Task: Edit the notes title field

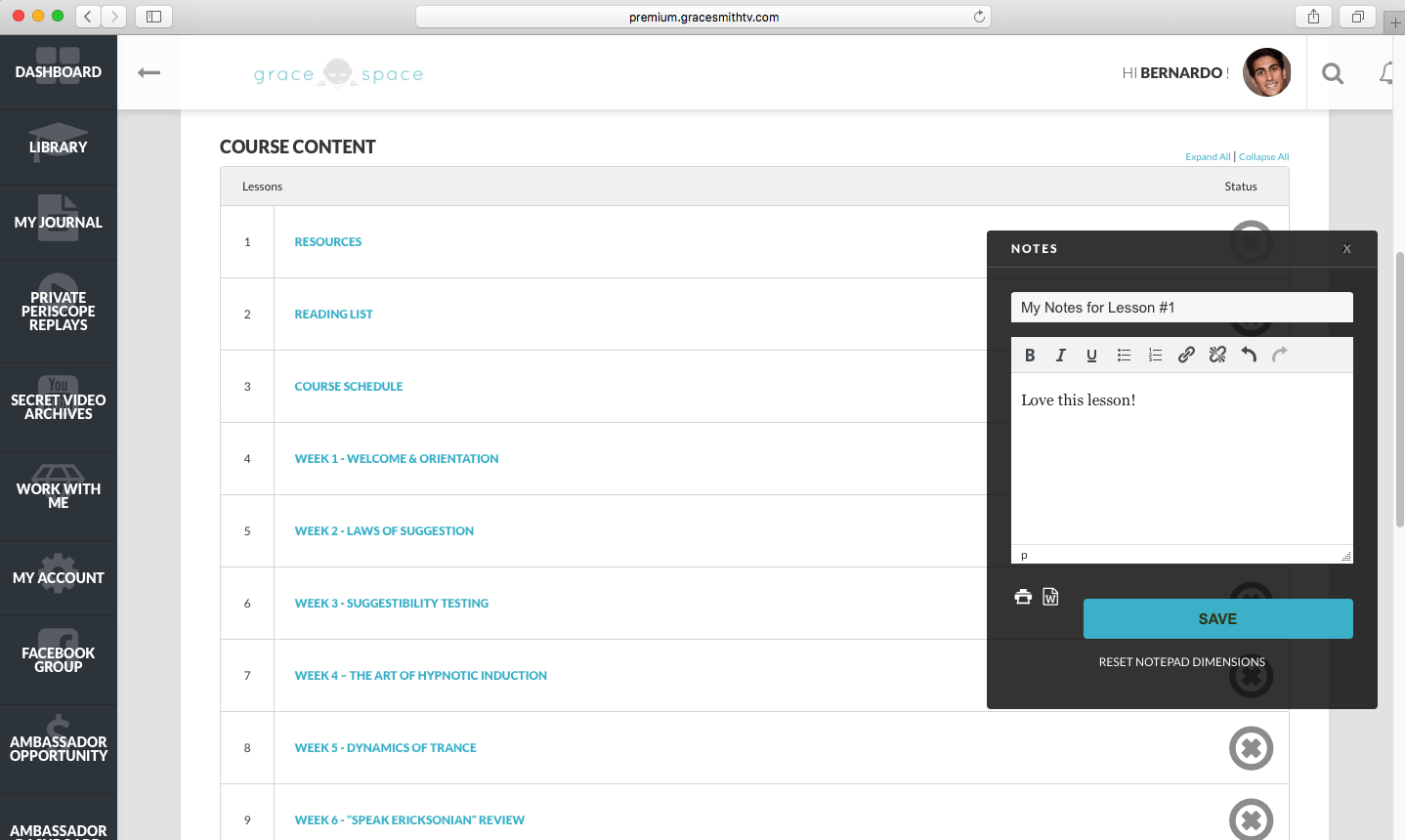Action: pos(1182,308)
